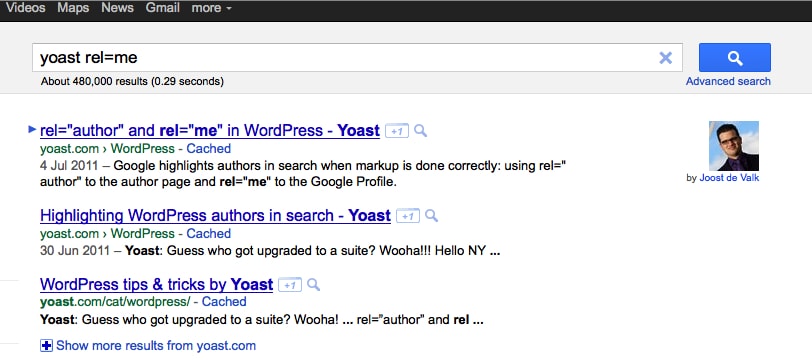
Task: Open Joost de Valk author profile link
Action: [729, 178]
